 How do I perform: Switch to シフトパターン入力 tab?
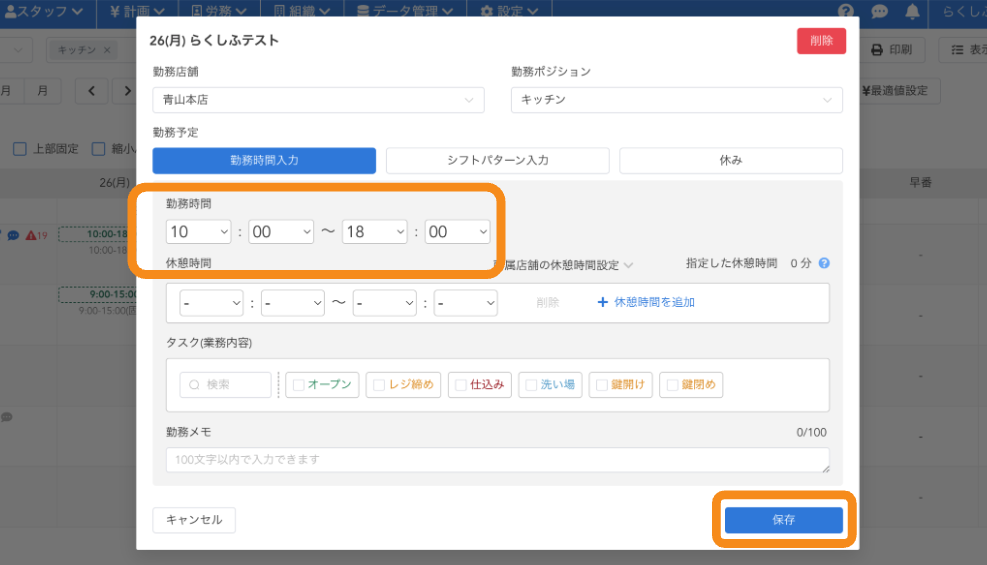pyautogui.click(x=498, y=160)
